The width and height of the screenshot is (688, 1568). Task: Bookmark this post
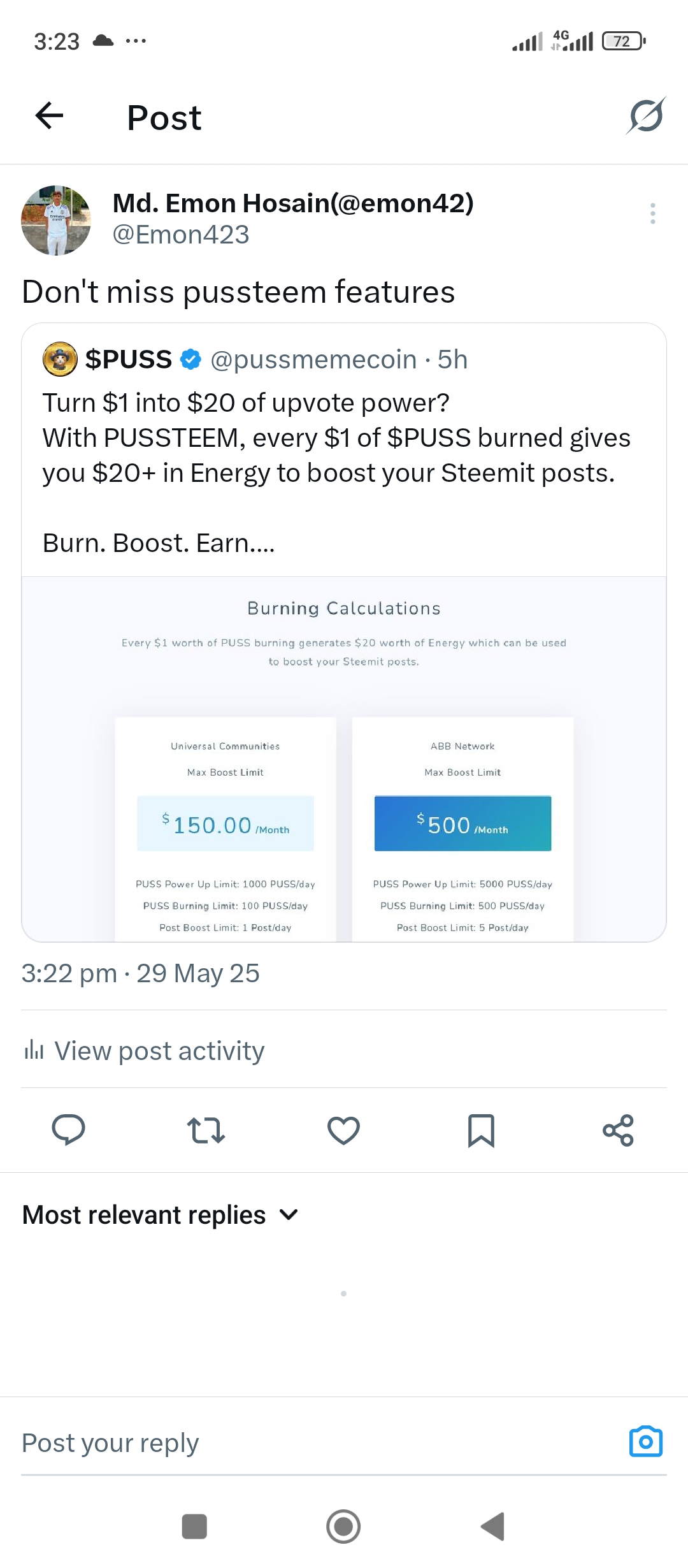pyautogui.click(x=481, y=1130)
